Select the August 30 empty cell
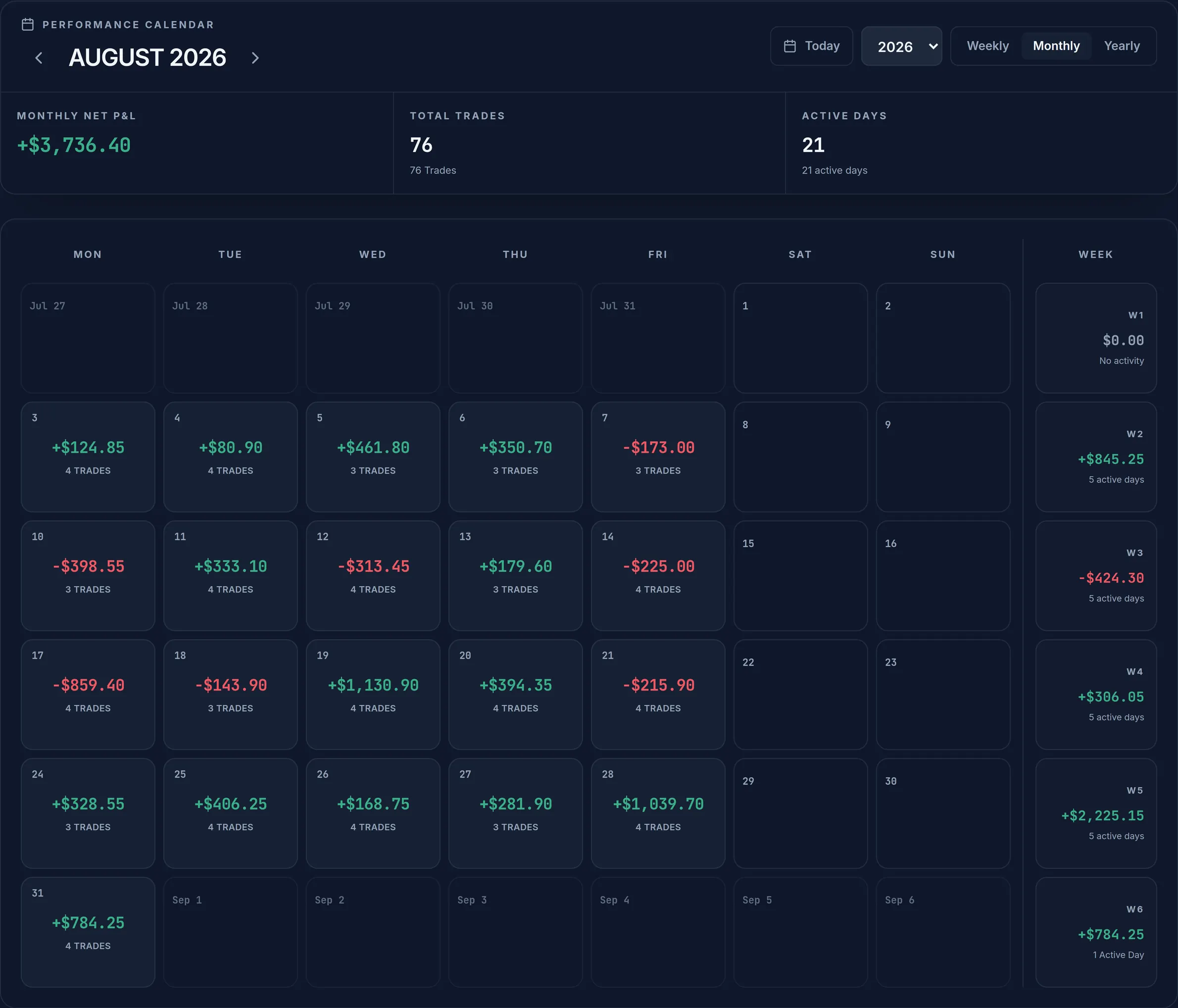Image resolution: width=1178 pixels, height=1008 pixels. pyautogui.click(x=943, y=813)
